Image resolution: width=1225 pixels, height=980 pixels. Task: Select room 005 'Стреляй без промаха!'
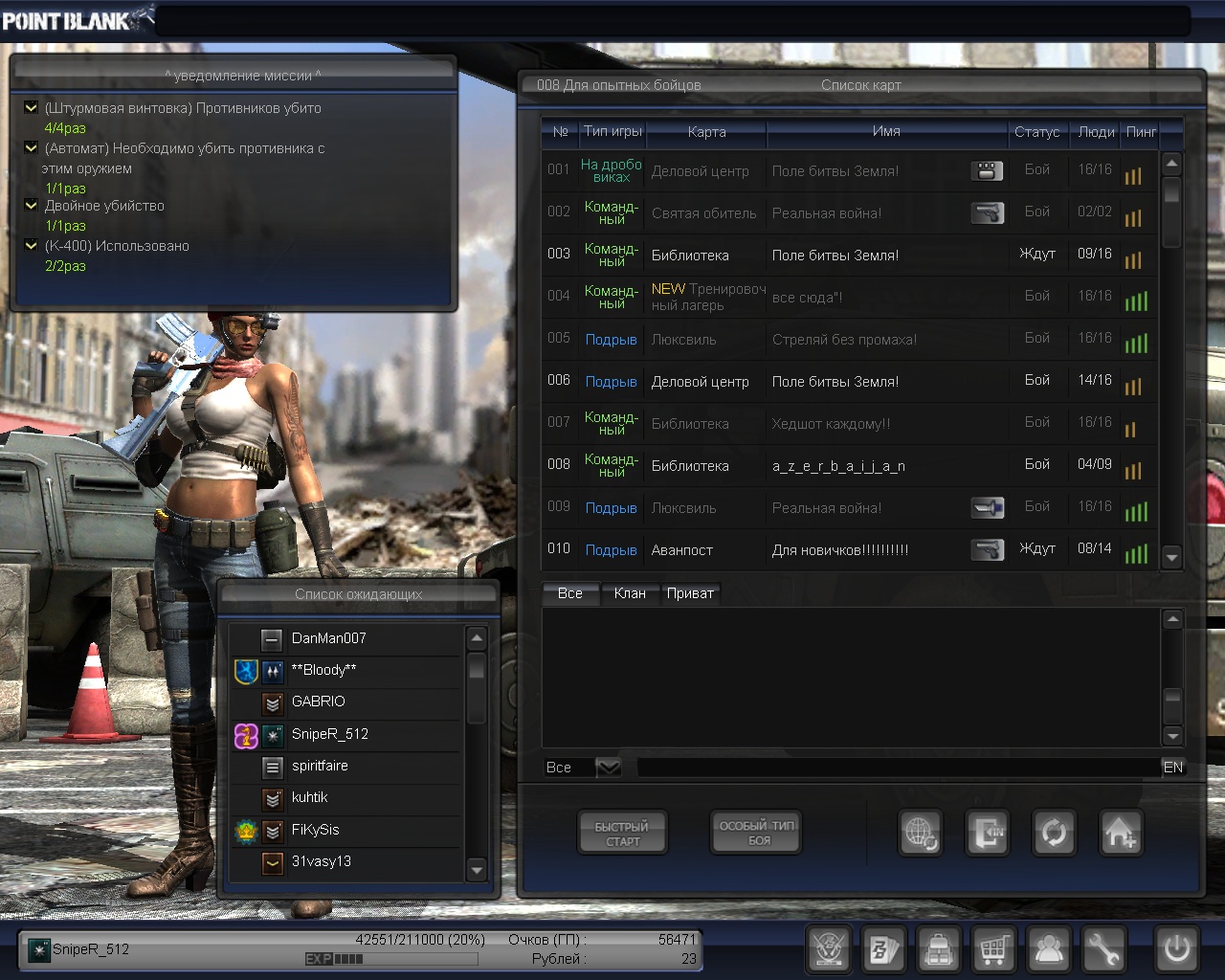(x=849, y=339)
